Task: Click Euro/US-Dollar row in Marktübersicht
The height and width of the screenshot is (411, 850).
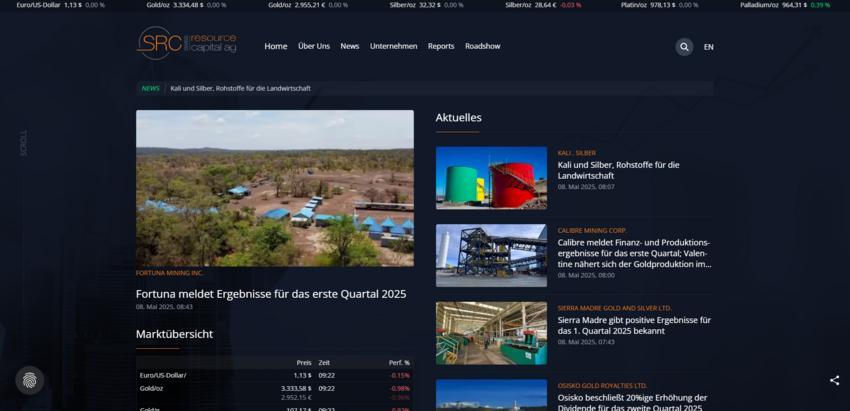Action: point(275,375)
